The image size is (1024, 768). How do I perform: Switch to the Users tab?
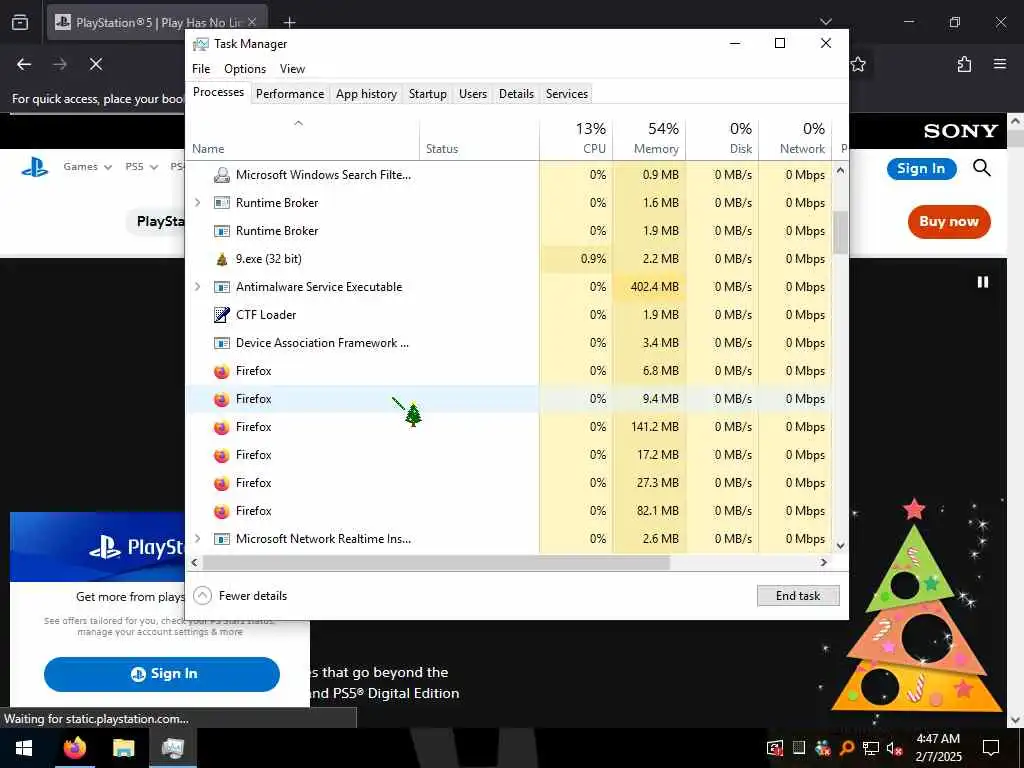473,94
